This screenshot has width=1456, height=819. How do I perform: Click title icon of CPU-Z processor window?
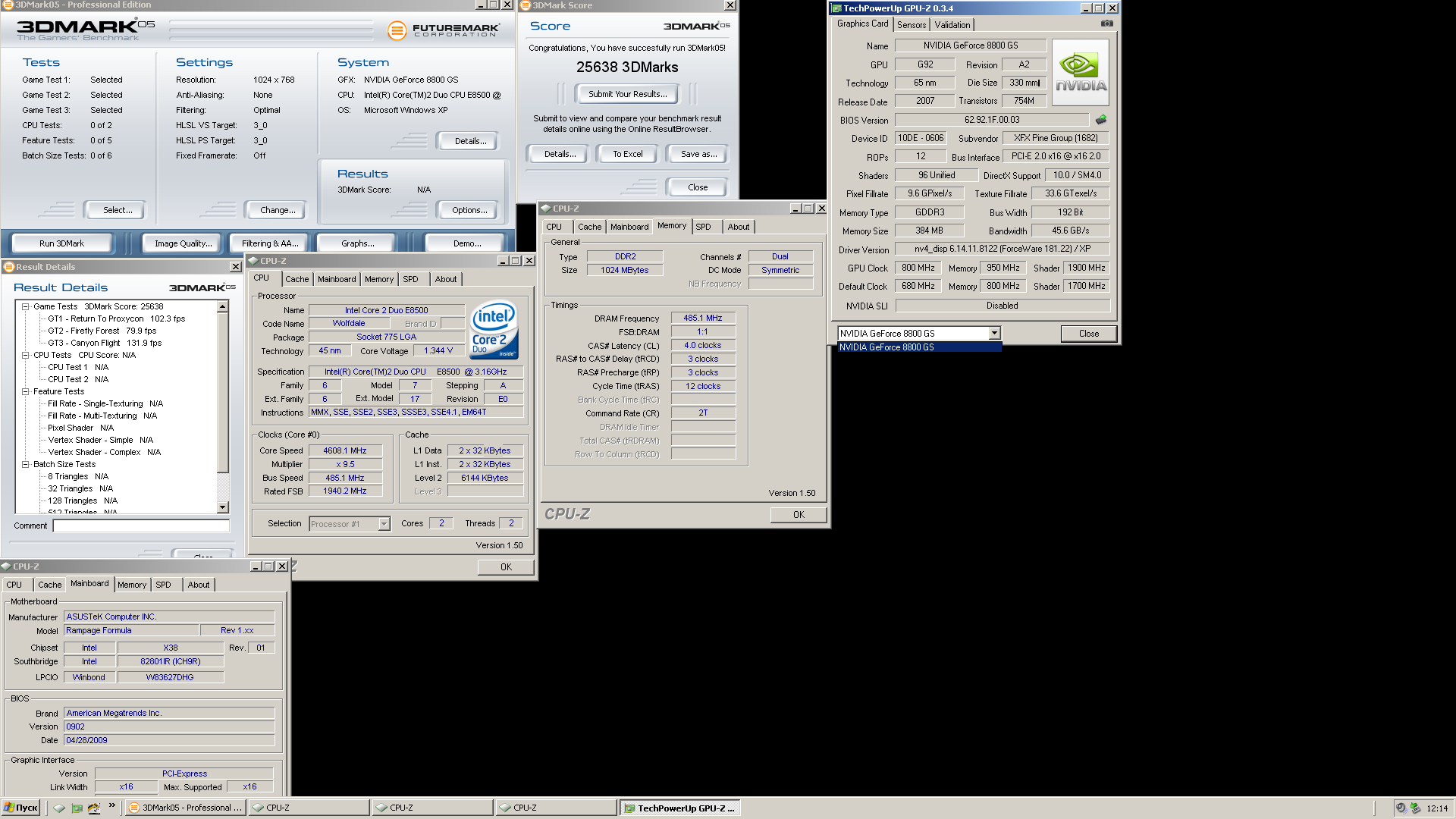(253, 261)
